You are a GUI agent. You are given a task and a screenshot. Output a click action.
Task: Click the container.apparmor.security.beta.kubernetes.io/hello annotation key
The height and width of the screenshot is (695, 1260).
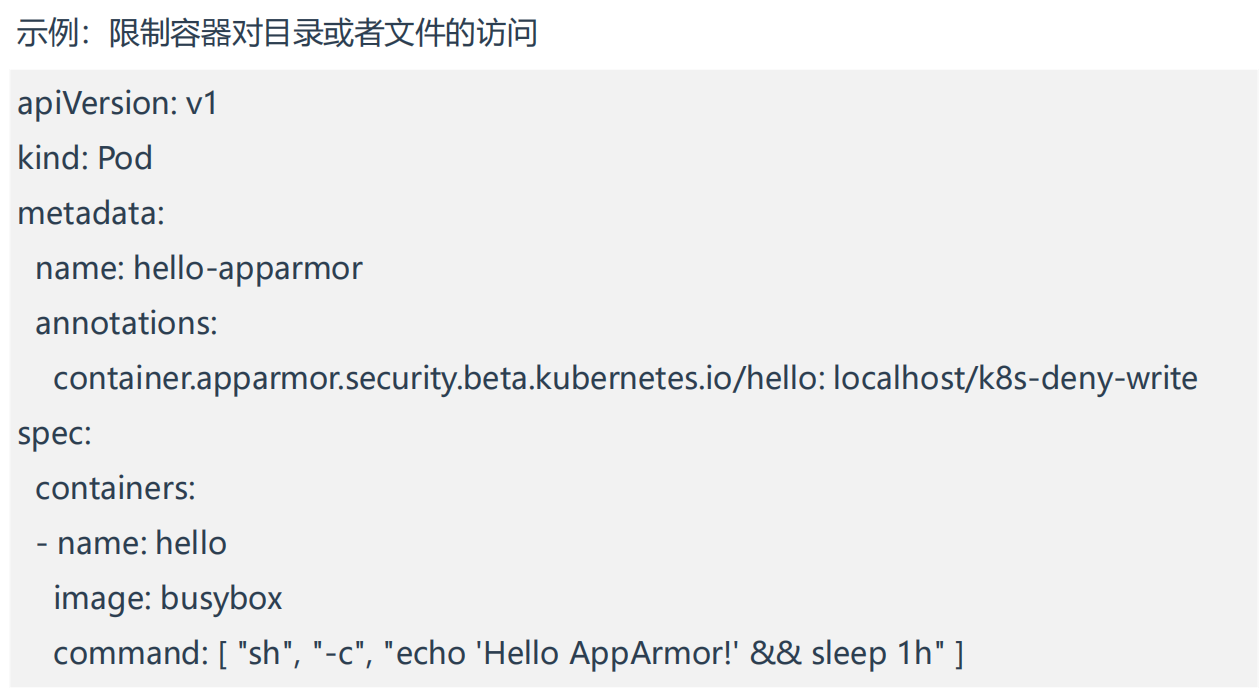point(438,379)
